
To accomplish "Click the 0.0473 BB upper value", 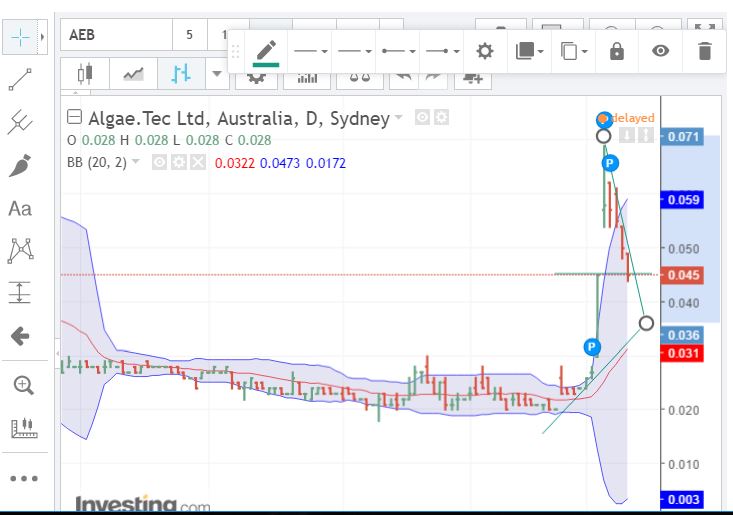I will pos(280,163).
